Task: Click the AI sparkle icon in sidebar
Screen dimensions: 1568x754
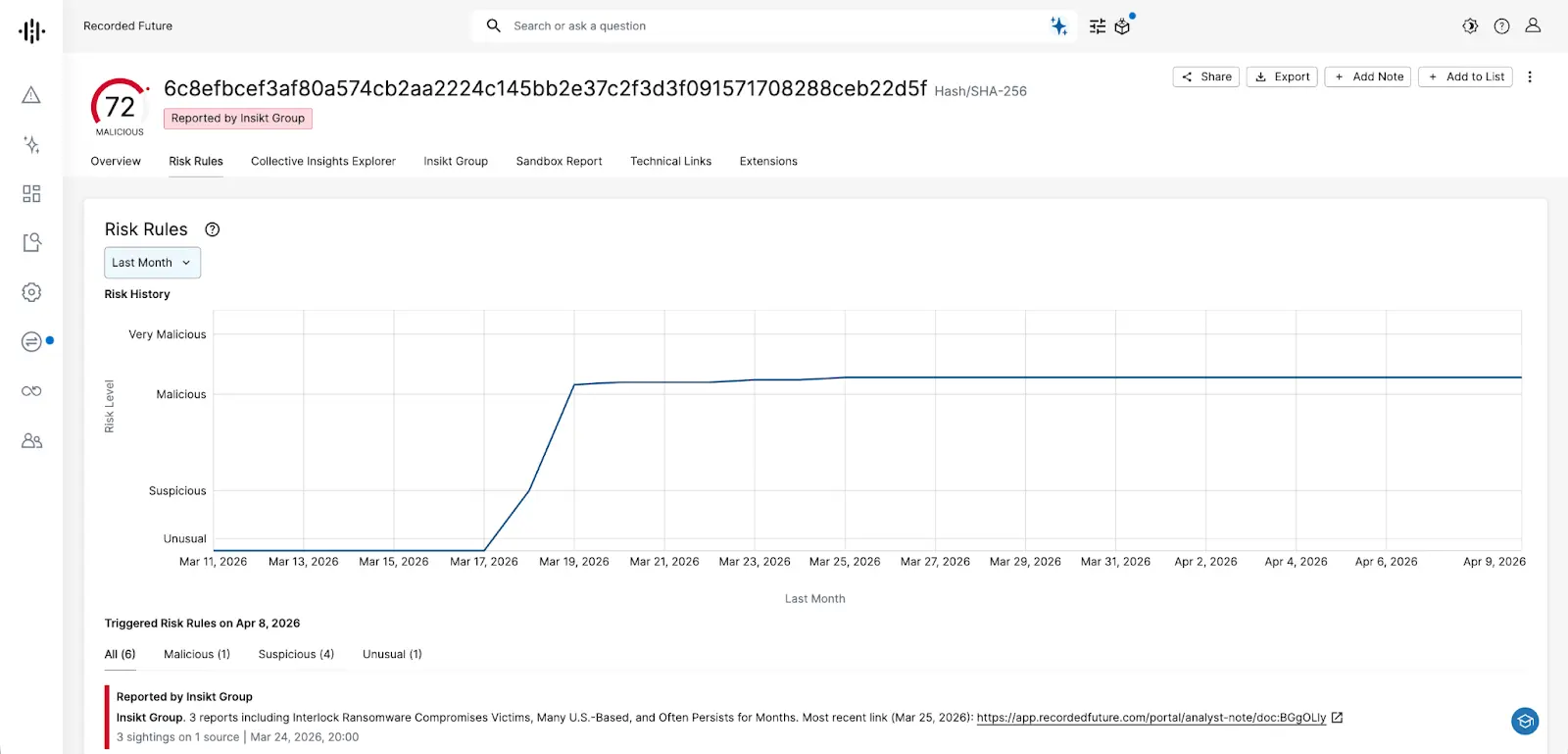Action: click(31, 144)
